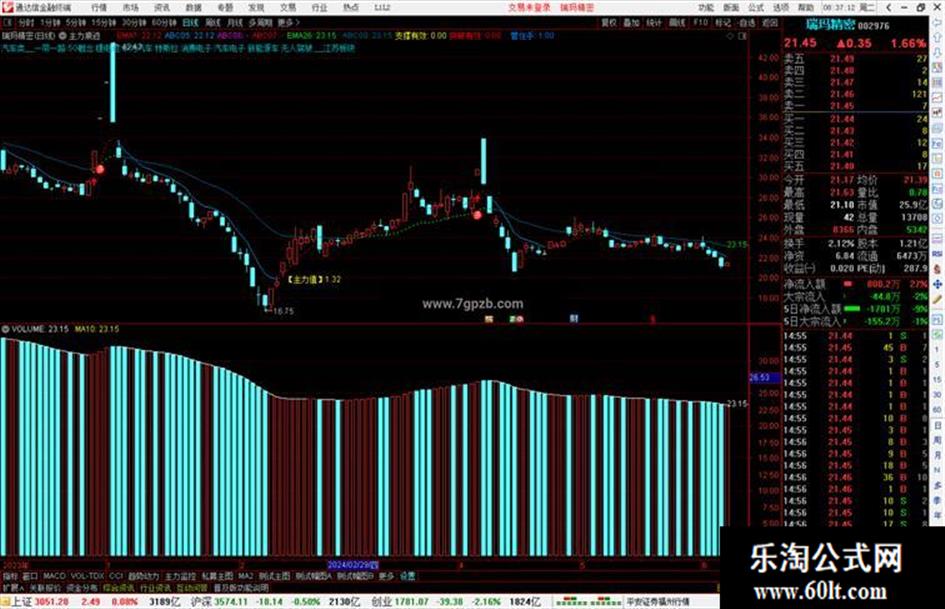Switch chart to 5分钟 period
The height and width of the screenshot is (609, 945).
[x=76, y=23]
